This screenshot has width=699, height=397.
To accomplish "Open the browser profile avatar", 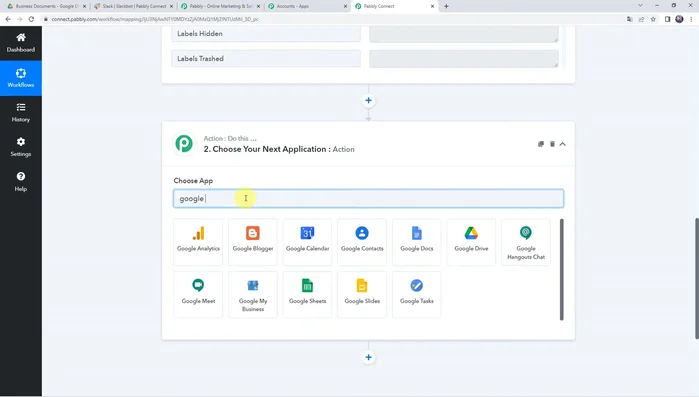I will coord(679,19).
